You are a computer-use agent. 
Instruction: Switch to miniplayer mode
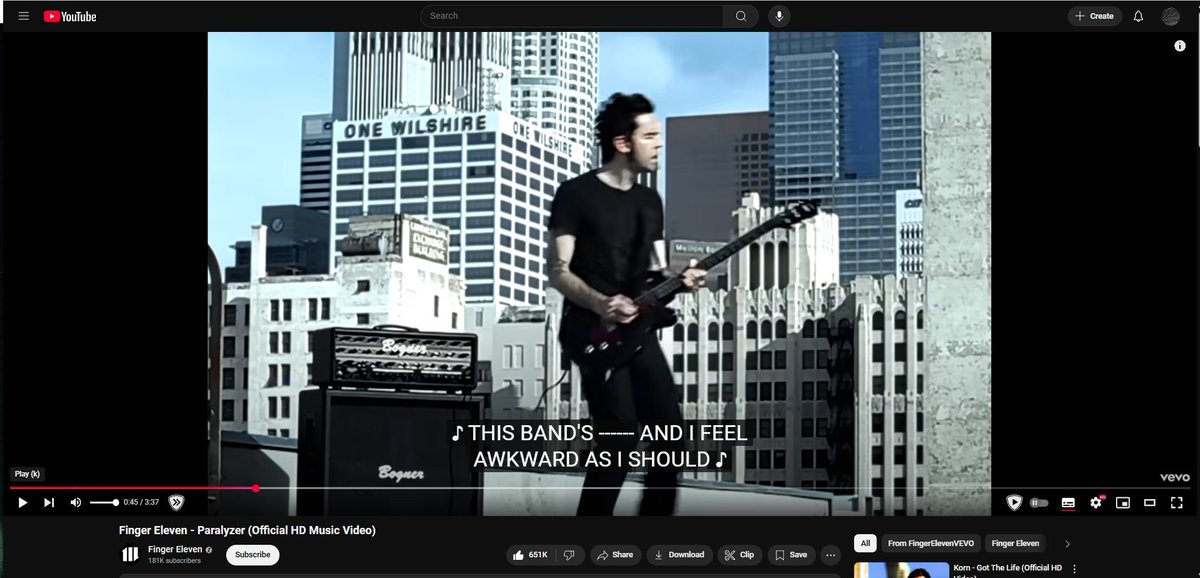1123,502
